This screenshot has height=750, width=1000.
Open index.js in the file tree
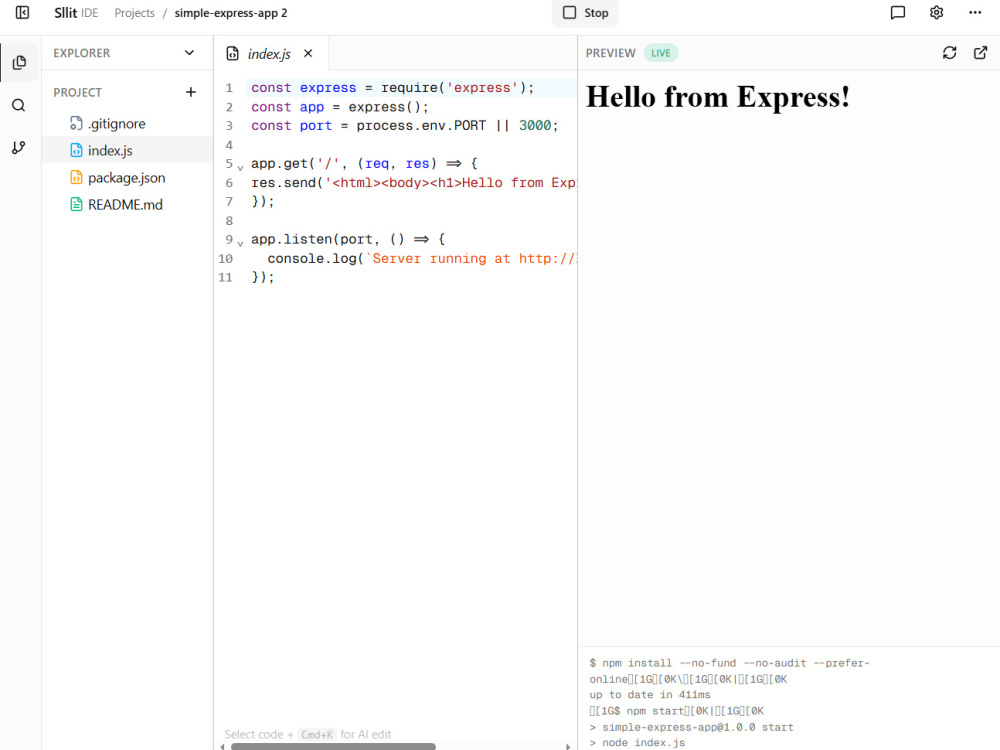click(127, 151)
